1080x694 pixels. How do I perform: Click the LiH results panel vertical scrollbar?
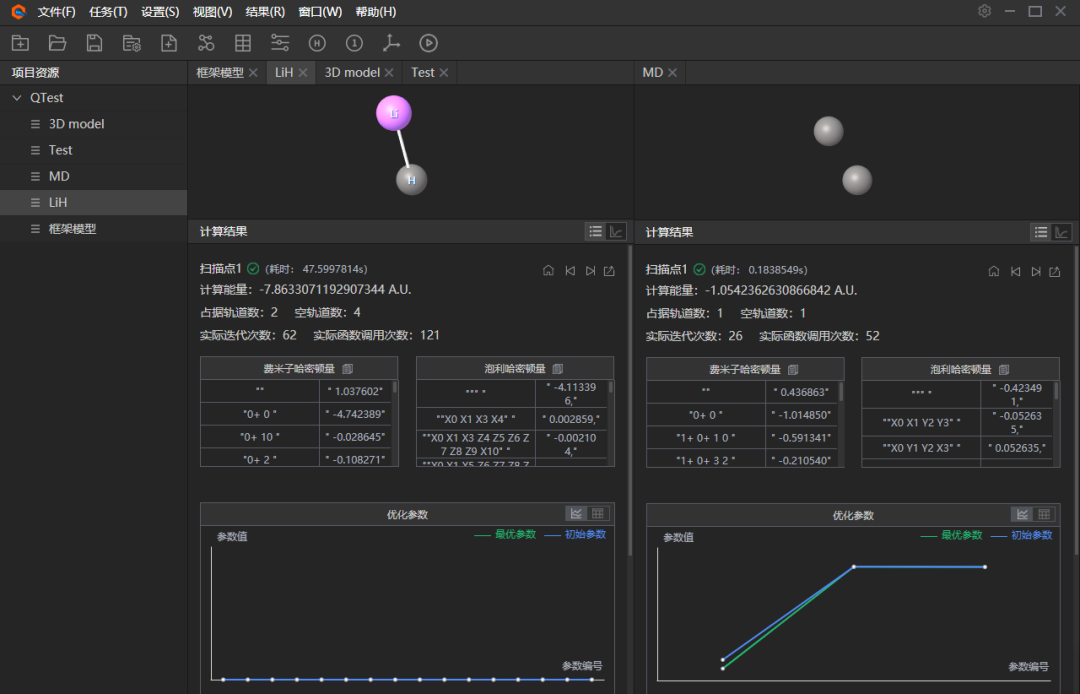(630, 399)
